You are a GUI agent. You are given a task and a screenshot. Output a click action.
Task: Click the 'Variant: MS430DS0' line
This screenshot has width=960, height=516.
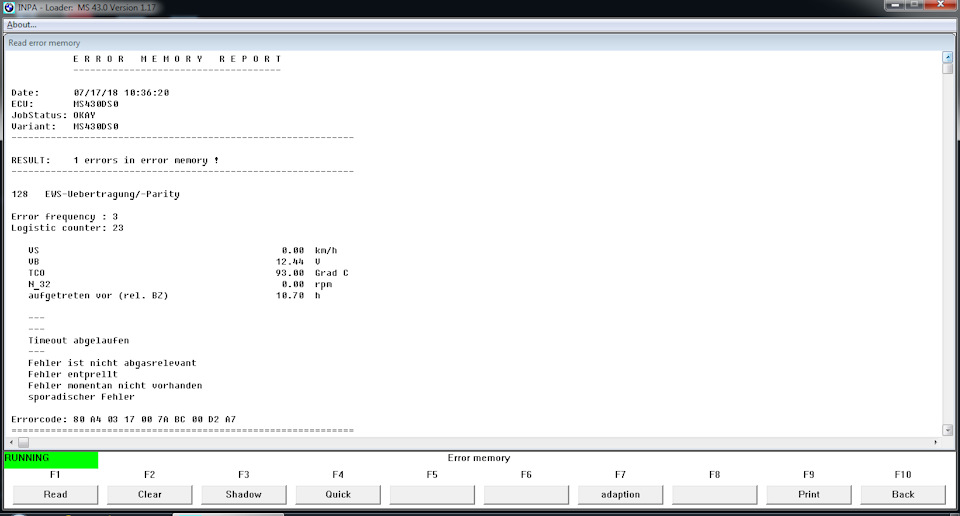65,126
